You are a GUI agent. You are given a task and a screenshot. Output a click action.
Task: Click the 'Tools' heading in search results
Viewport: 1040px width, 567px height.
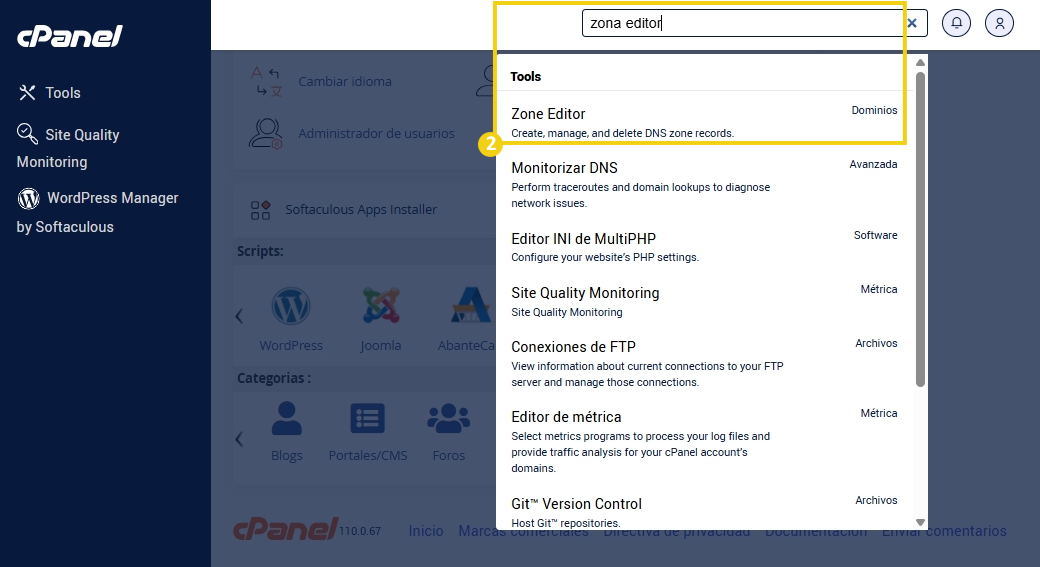click(x=525, y=76)
